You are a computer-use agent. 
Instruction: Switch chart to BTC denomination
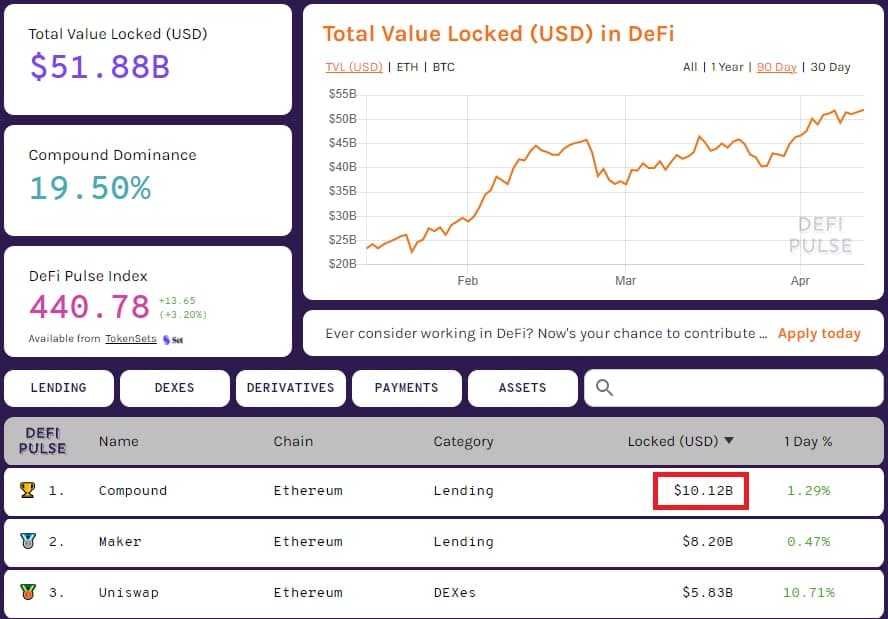443,67
